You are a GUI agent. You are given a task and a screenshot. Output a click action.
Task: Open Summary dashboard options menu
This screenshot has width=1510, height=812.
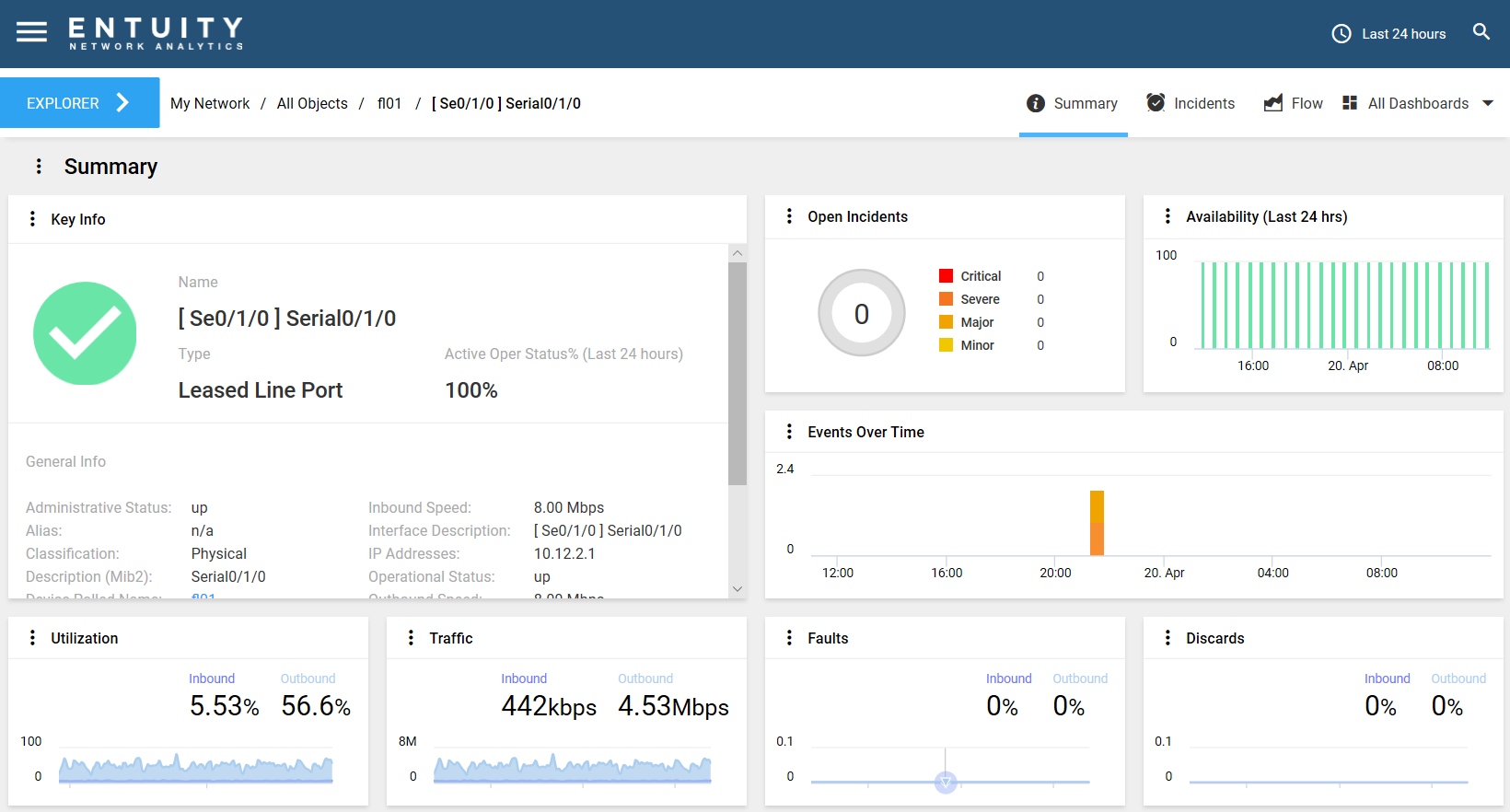click(x=39, y=166)
